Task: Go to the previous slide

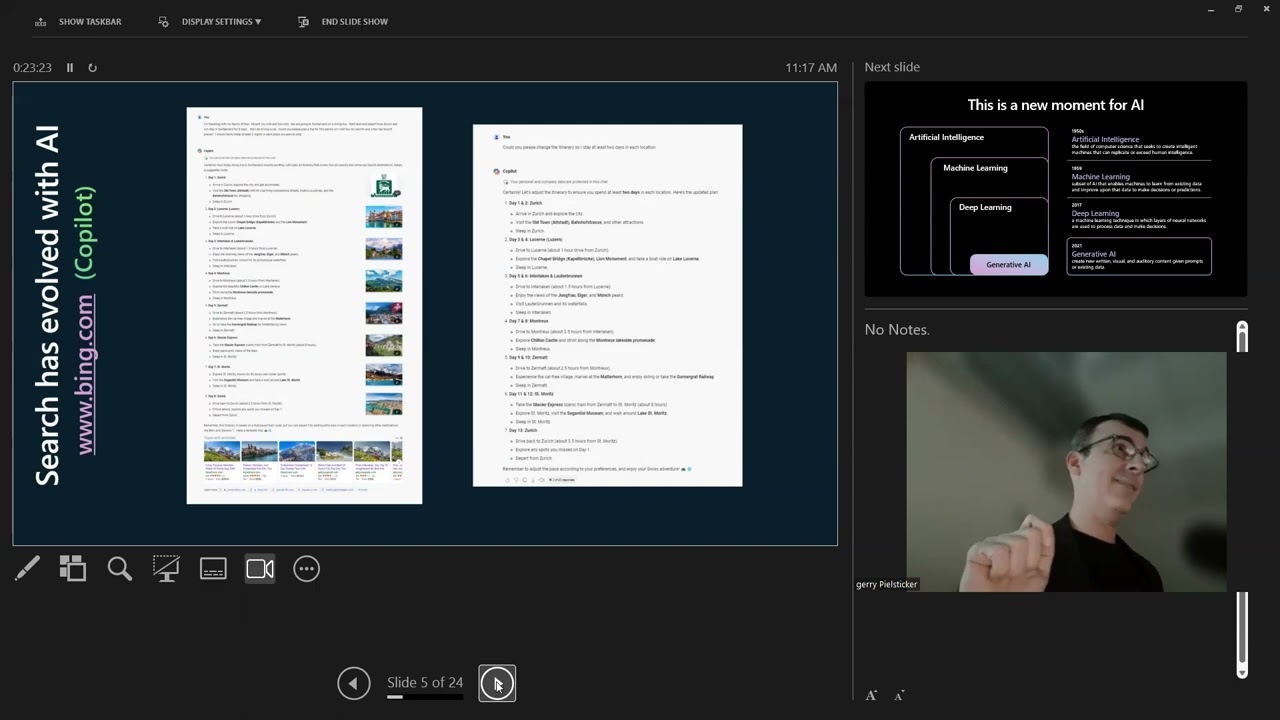Action: pos(353,683)
